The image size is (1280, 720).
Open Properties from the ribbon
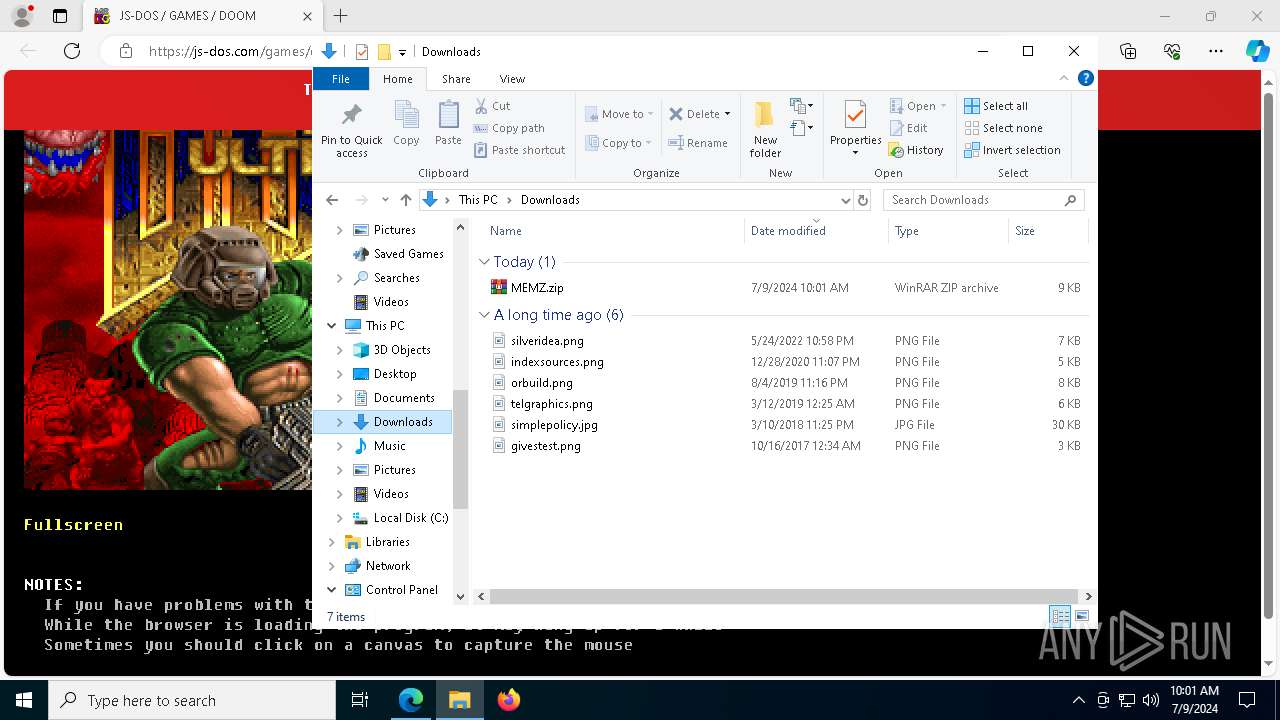click(855, 128)
